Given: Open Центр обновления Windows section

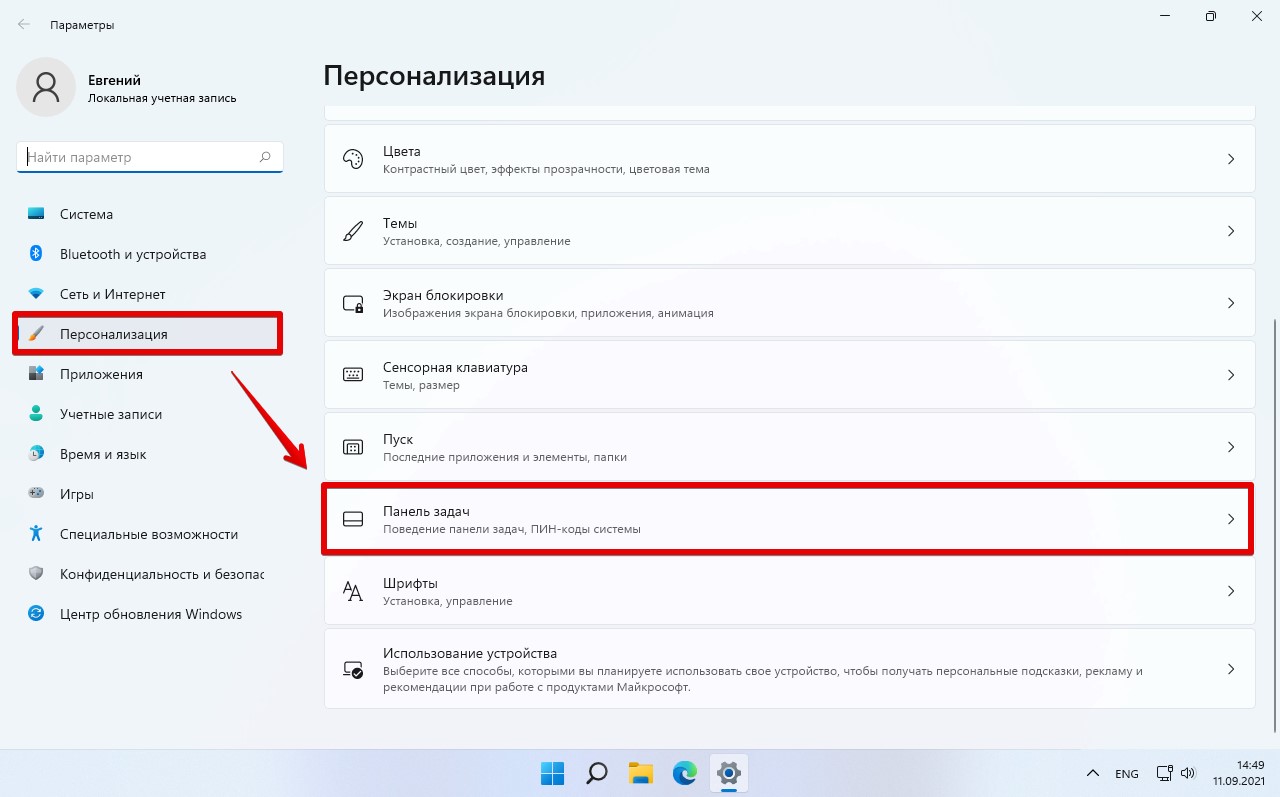Looking at the screenshot, I should (150, 614).
